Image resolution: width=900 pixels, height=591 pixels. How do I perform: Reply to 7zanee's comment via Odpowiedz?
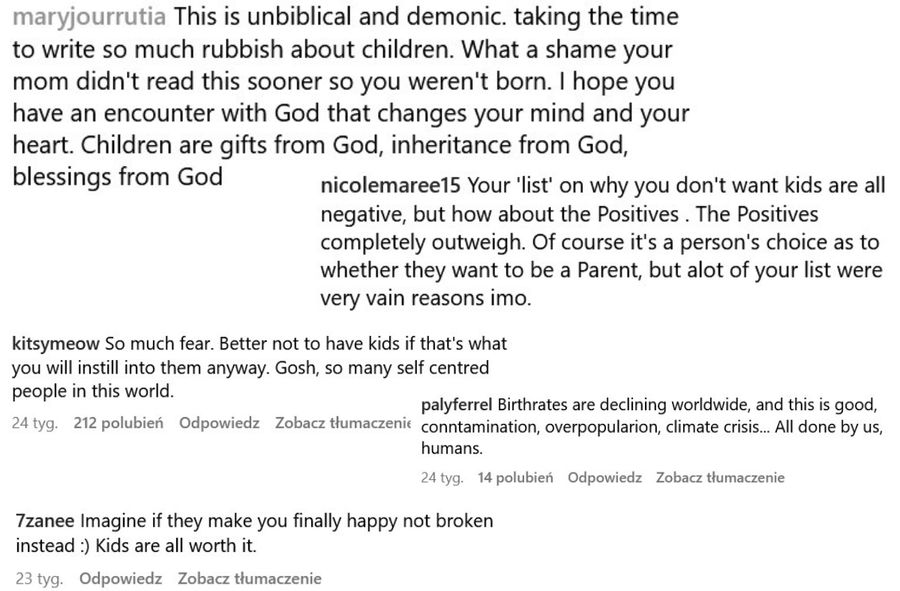[121, 578]
